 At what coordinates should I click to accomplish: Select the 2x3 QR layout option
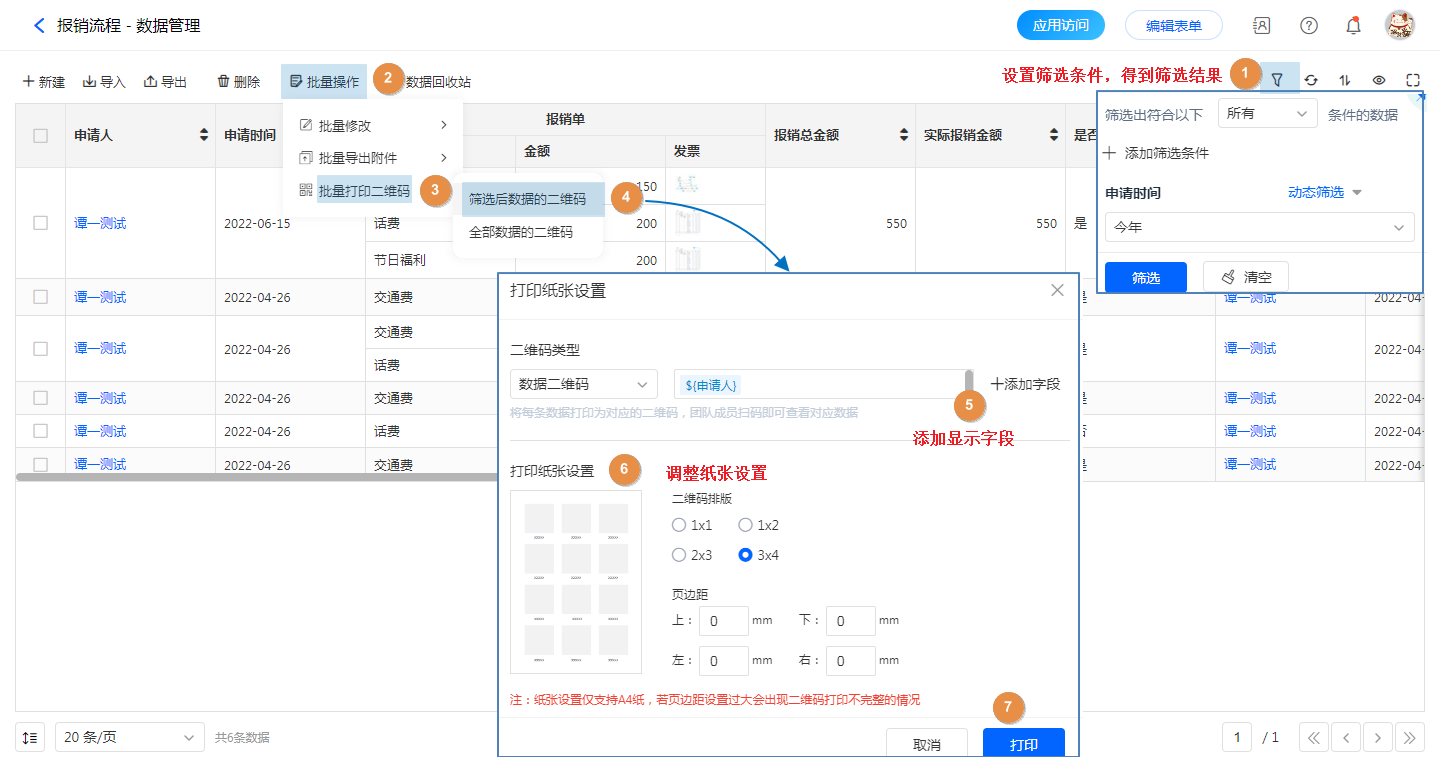(x=679, y=555)
